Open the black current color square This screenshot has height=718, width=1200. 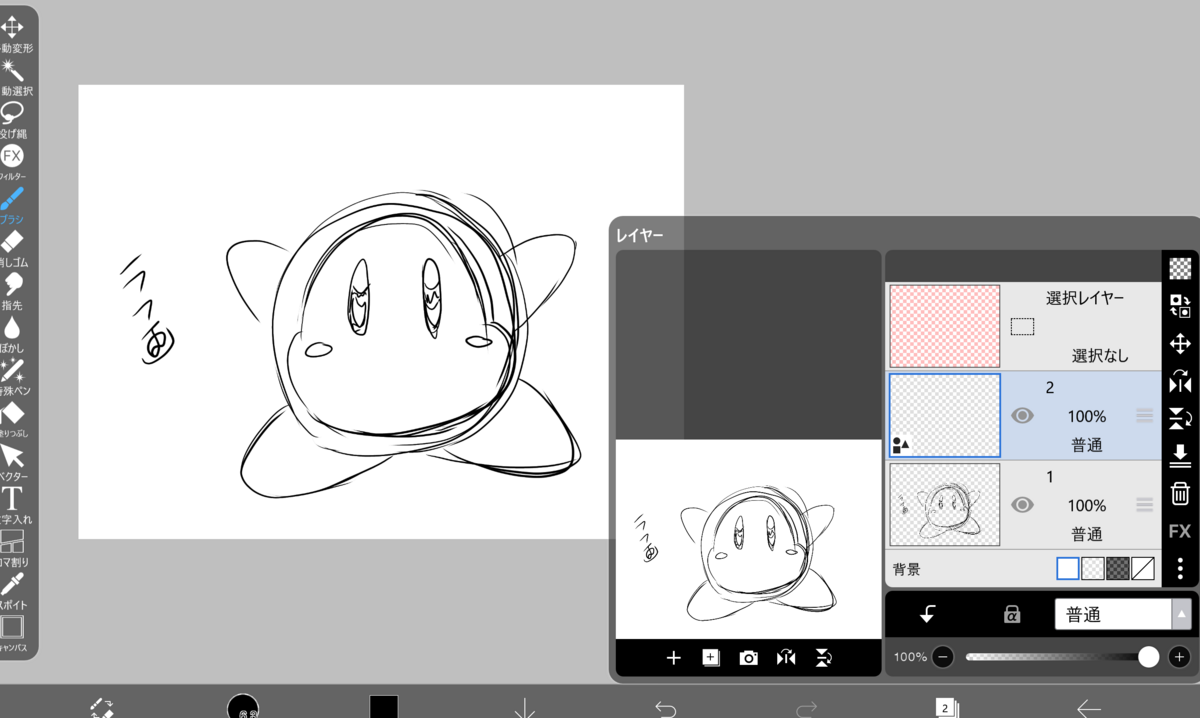click(x=384, y=707)
